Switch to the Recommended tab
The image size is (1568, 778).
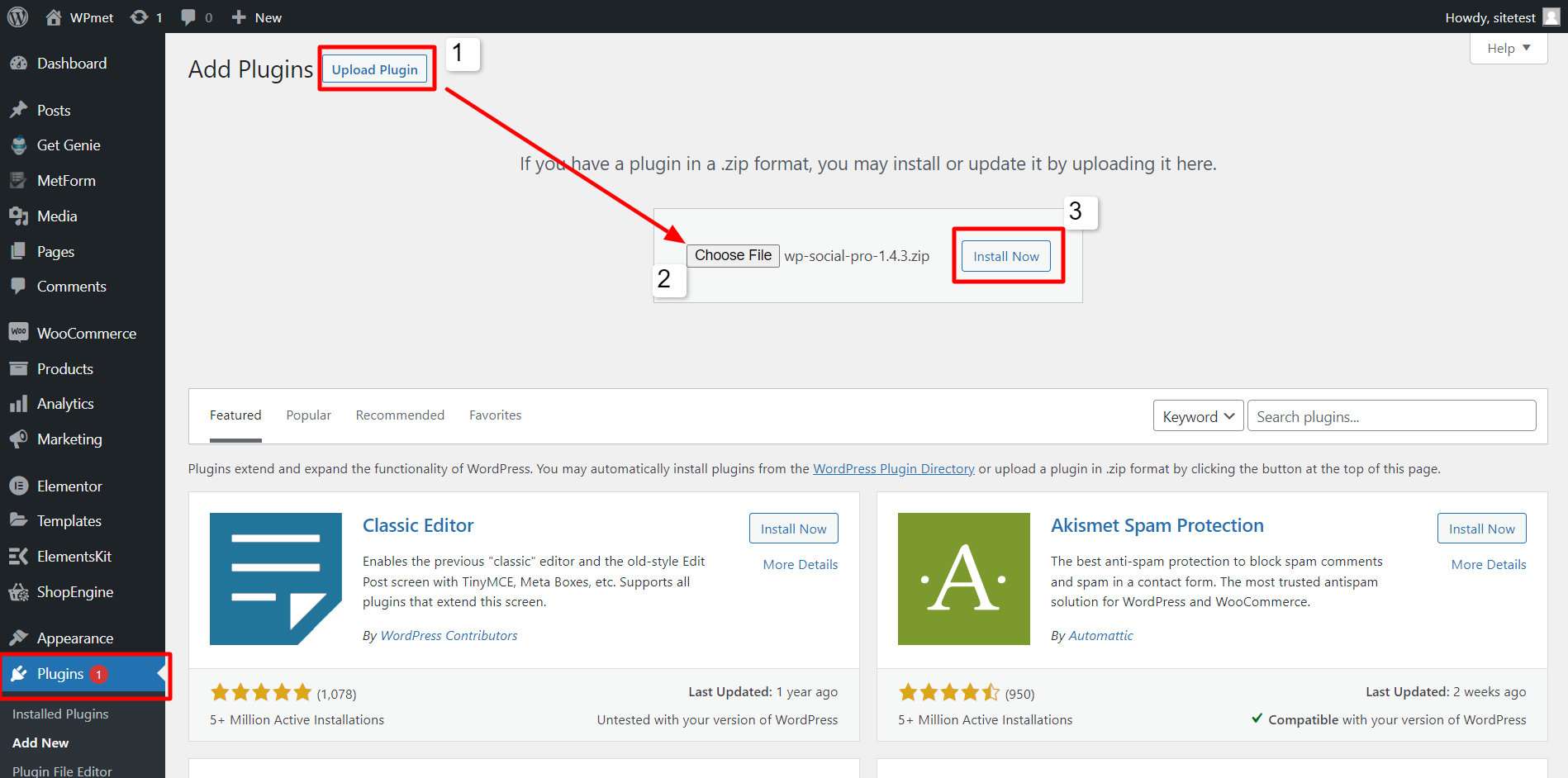pyautogui.click(x=400, y=415)
